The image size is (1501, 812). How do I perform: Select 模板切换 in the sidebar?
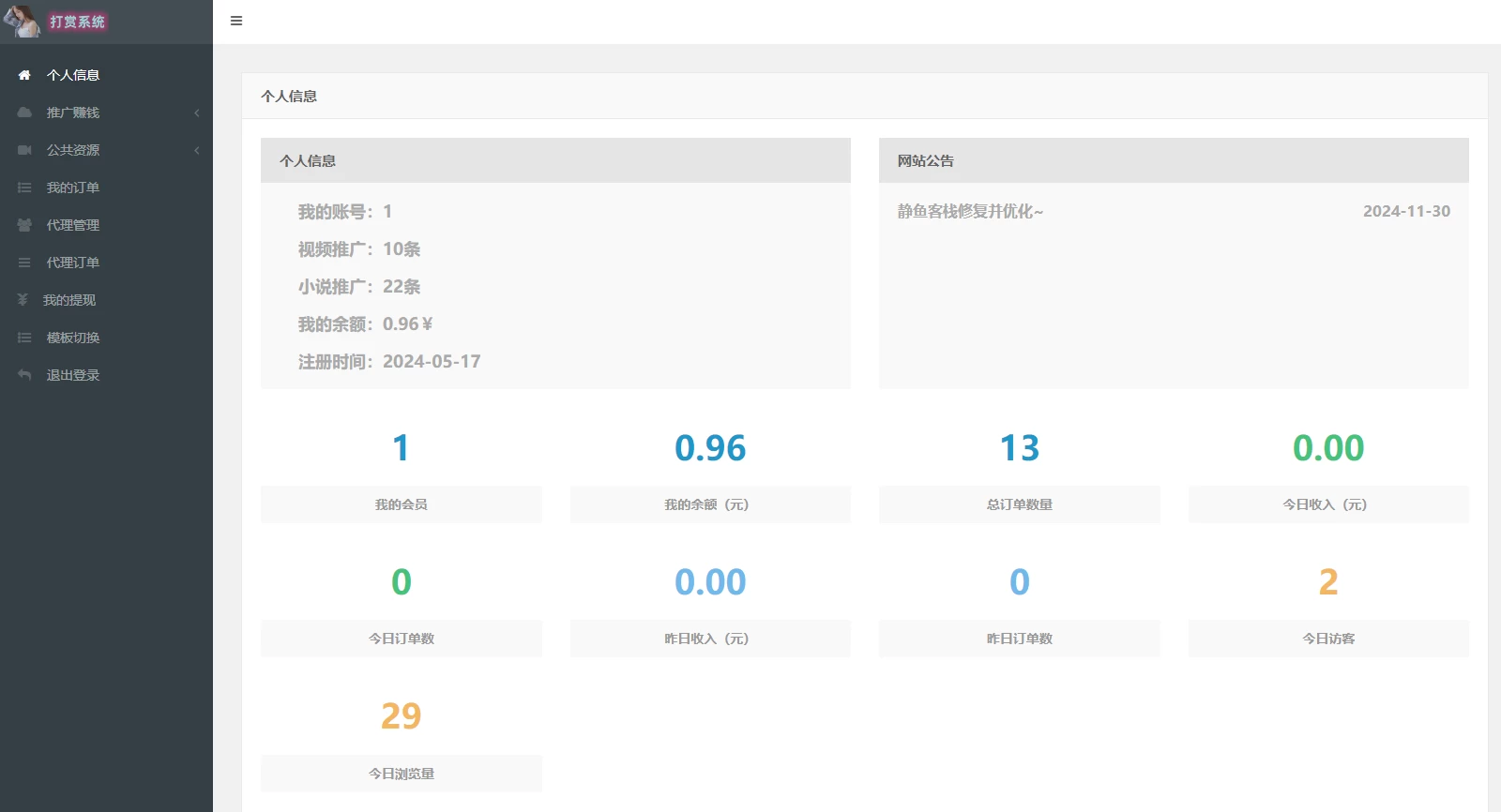(x=73, y=338)
